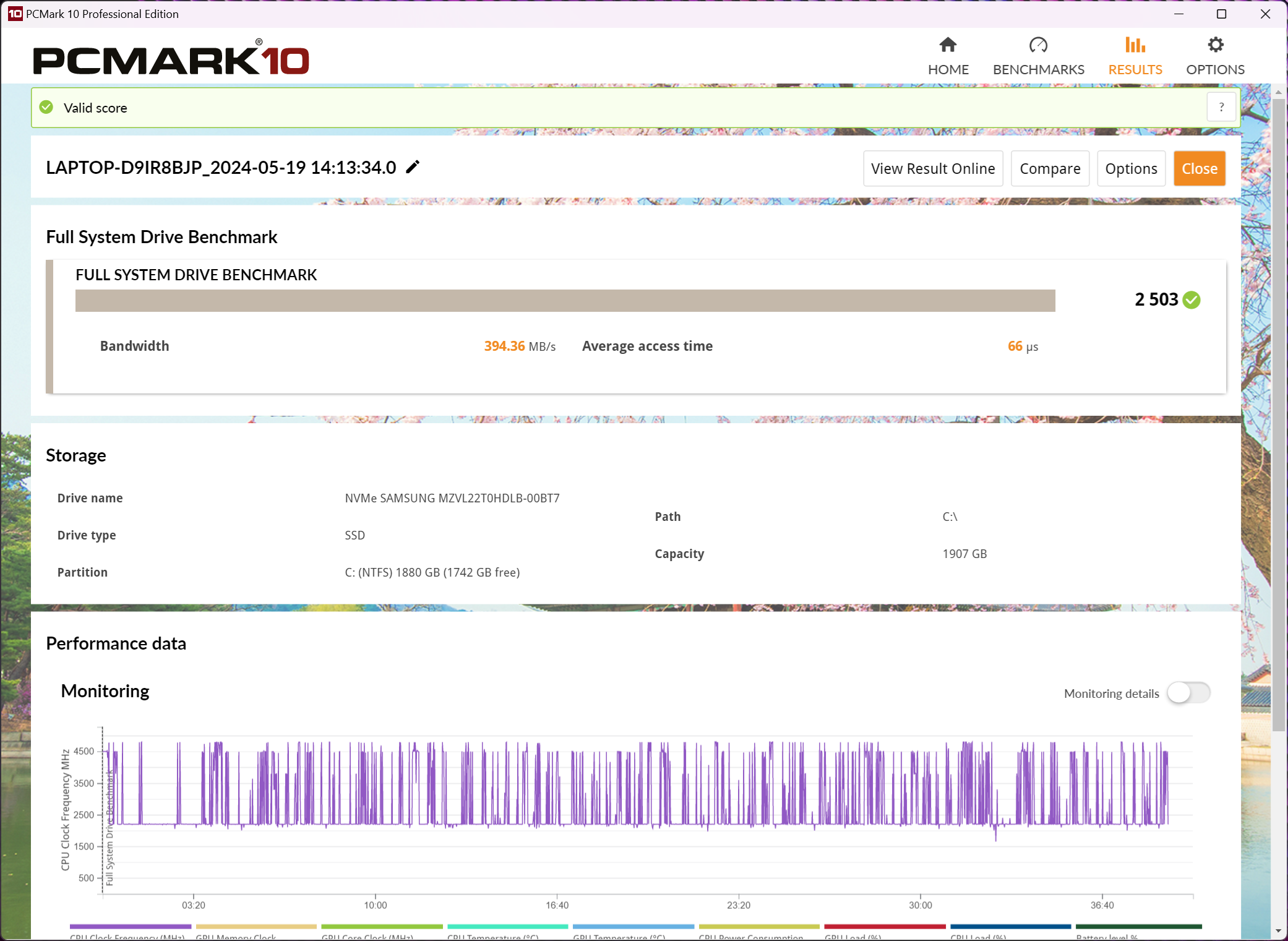1288x941 pixels.
Task: Click the Compare button
Action: (1049, 169)
